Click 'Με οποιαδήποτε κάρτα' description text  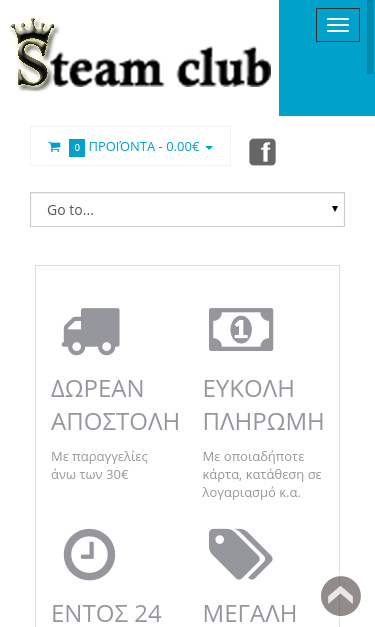pyautogui.click(x=262, y=474)
